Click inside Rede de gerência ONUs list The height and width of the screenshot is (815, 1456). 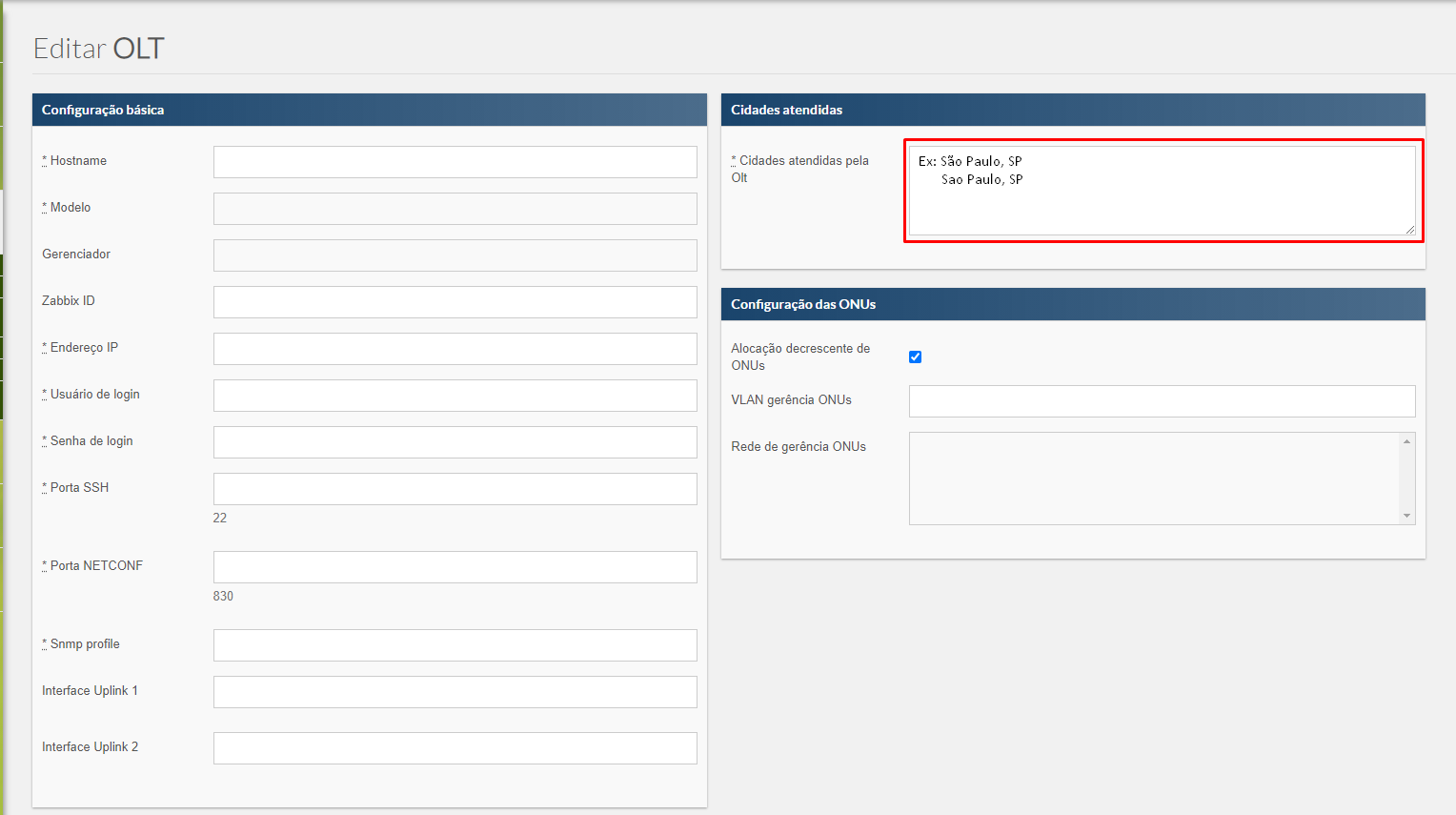(1153, 479)
